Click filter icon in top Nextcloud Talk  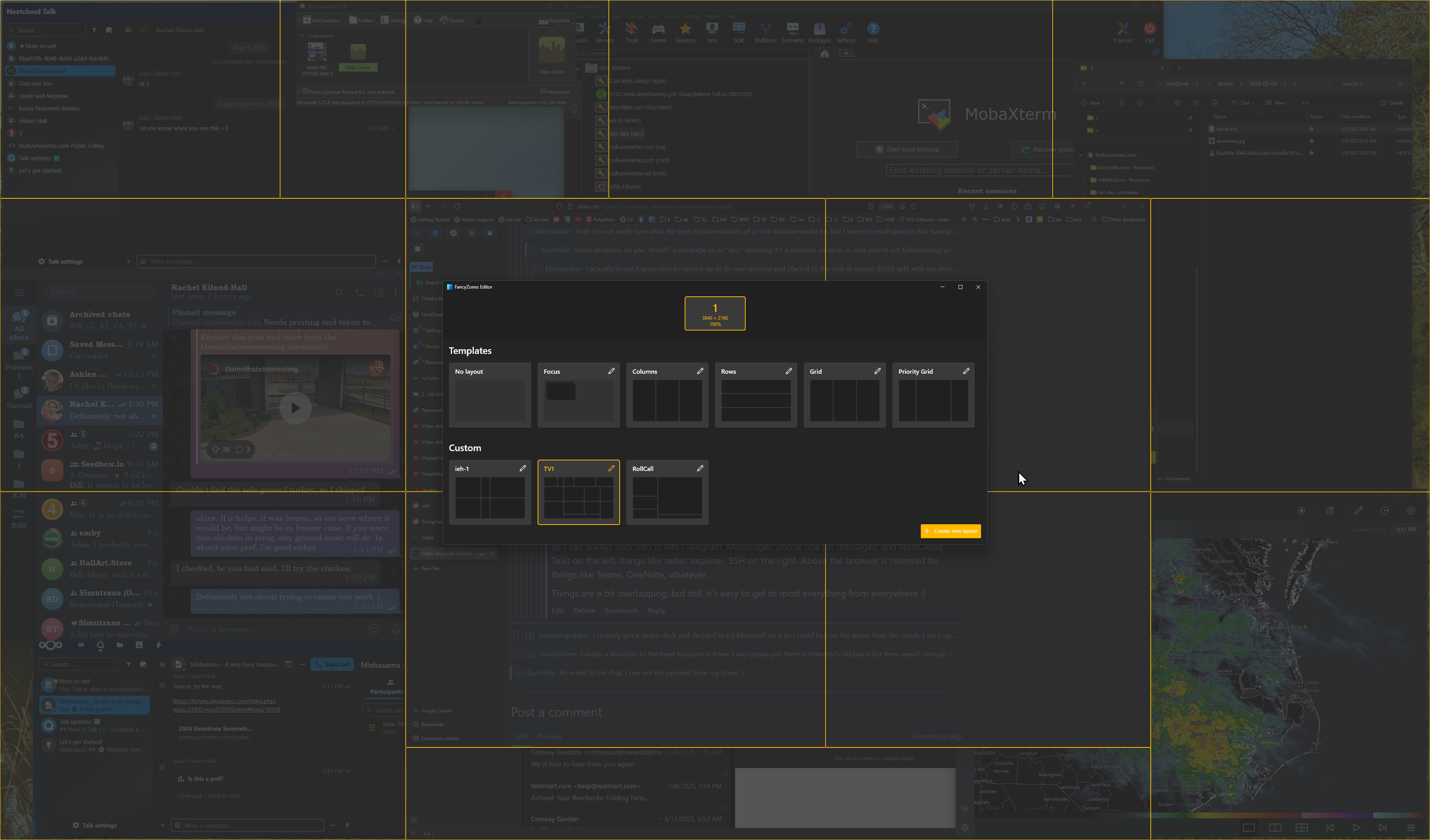[94, 30]
